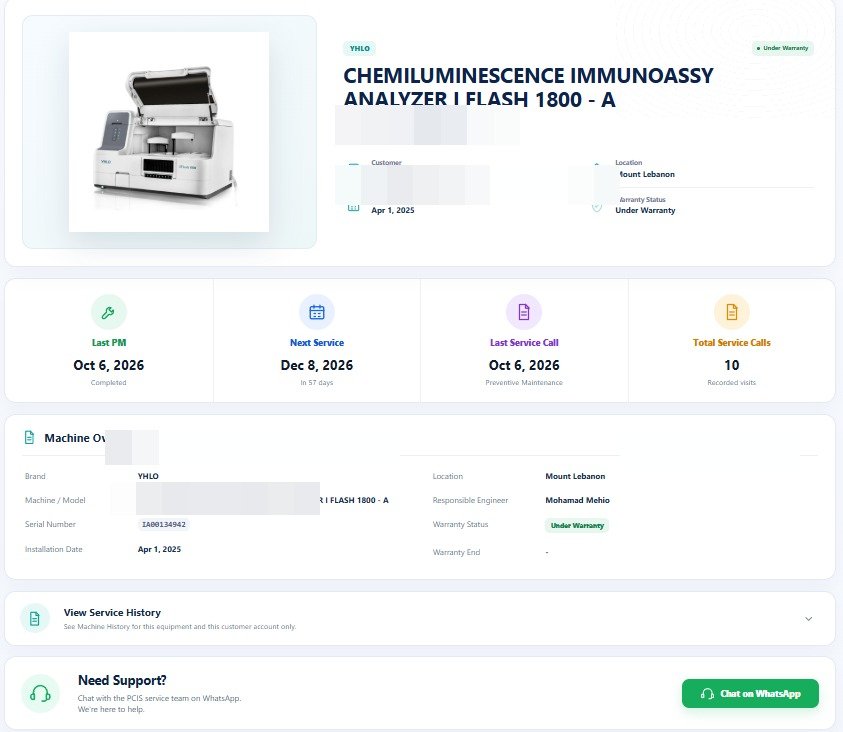Click the installation date in Machine Overview
Viewport: 843px width, 732px height.
coord(159,549)
